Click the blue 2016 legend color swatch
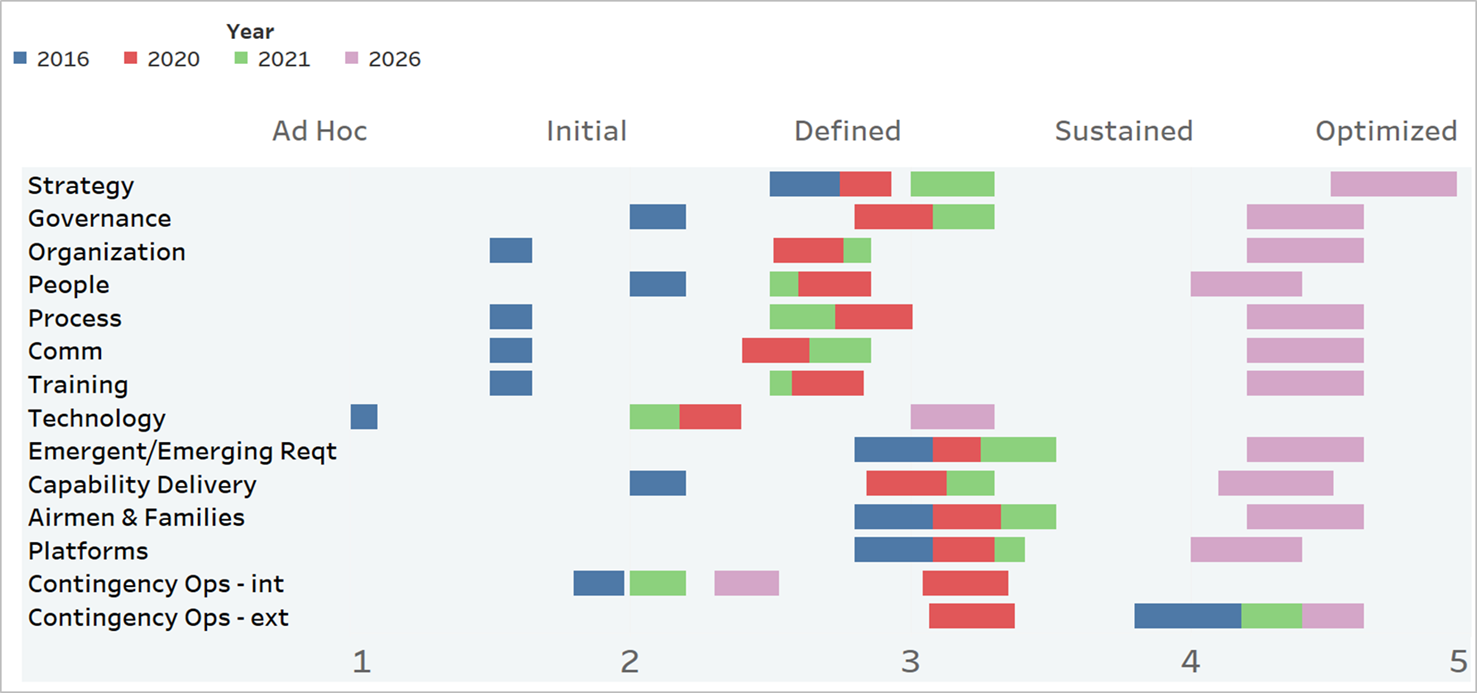1477x693 pixels. tap(20, 59)
